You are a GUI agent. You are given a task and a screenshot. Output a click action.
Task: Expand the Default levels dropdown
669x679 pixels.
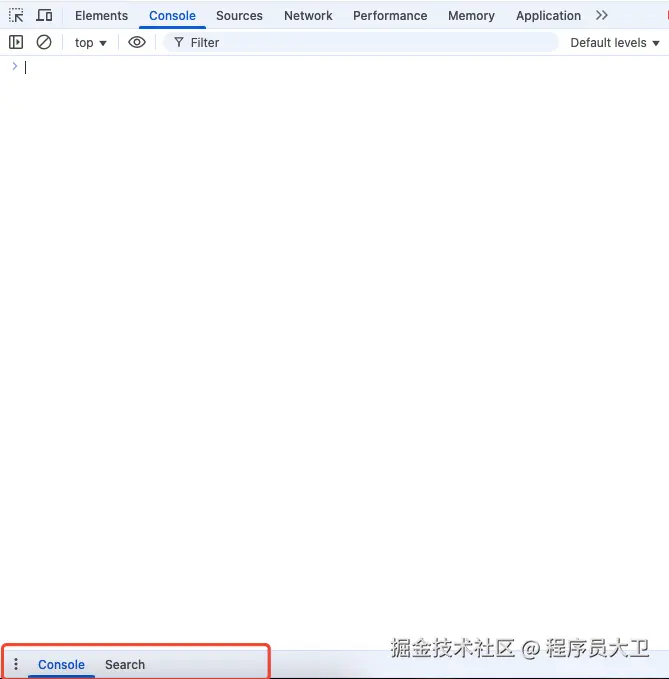[614, 42]
